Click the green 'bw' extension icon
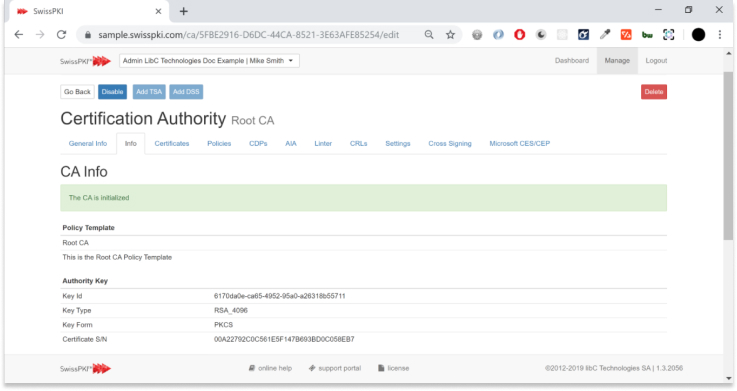Image resolution: width=737 pixels, height=391 pixels. pyautogui.click(x=647, y=35)
